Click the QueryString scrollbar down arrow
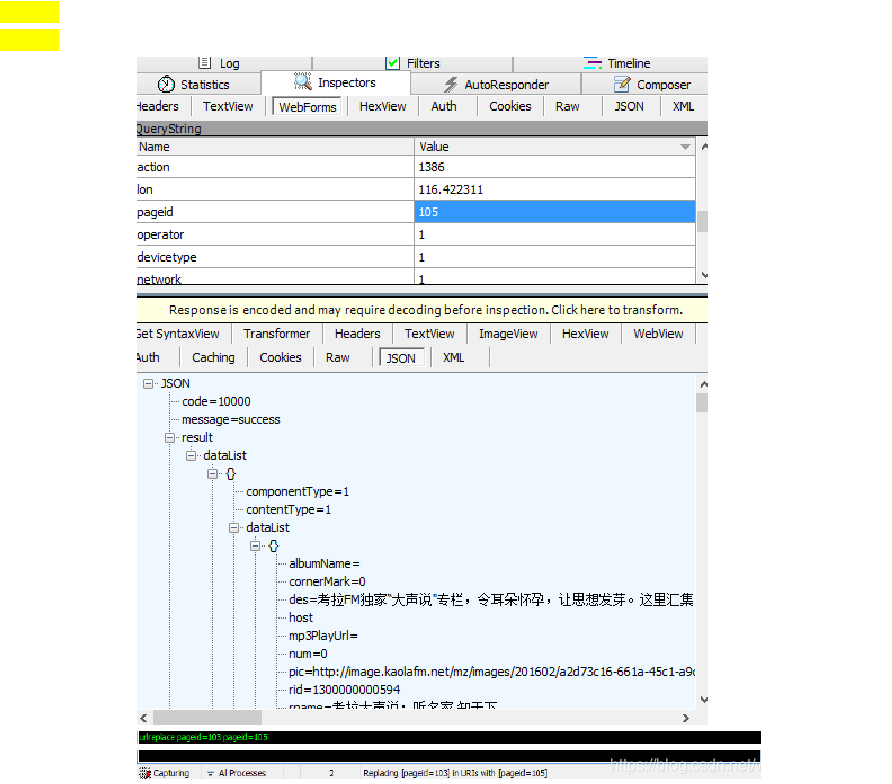Image resolution: width=892 pixels, height=784 pixels. 704,275
